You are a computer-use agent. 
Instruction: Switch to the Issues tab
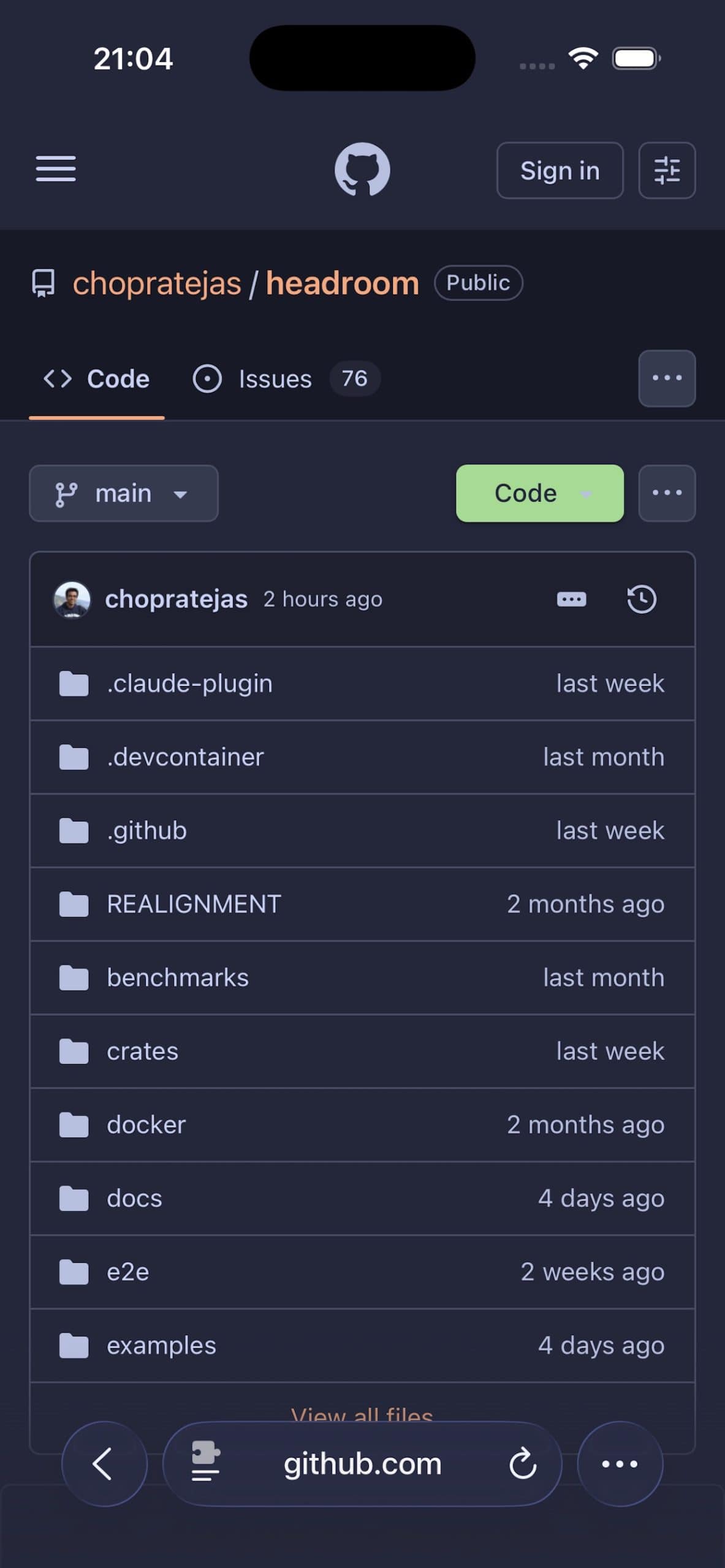coord(286,379)
